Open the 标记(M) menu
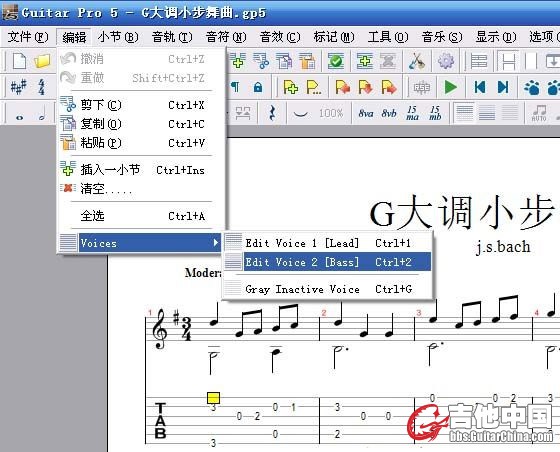Viewport: 560px width, 452px height. (x=334, y=37)
